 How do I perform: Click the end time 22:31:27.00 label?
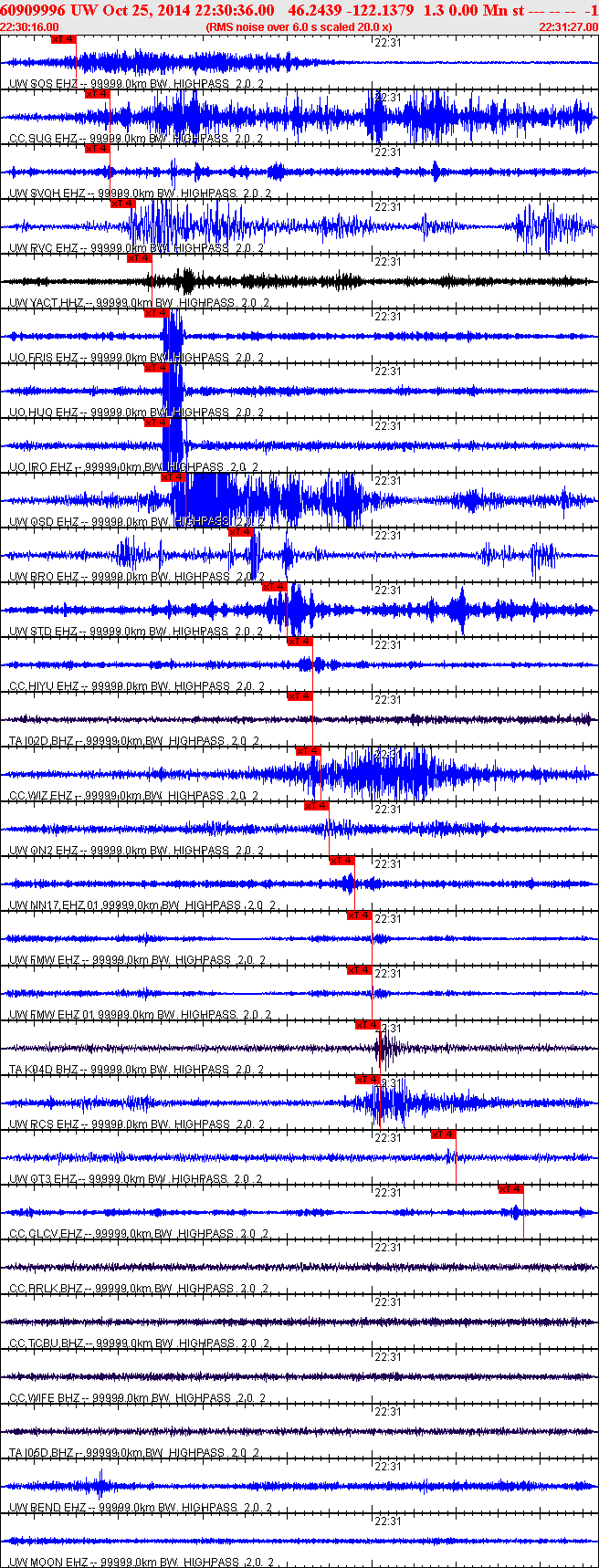pos(568,27)
